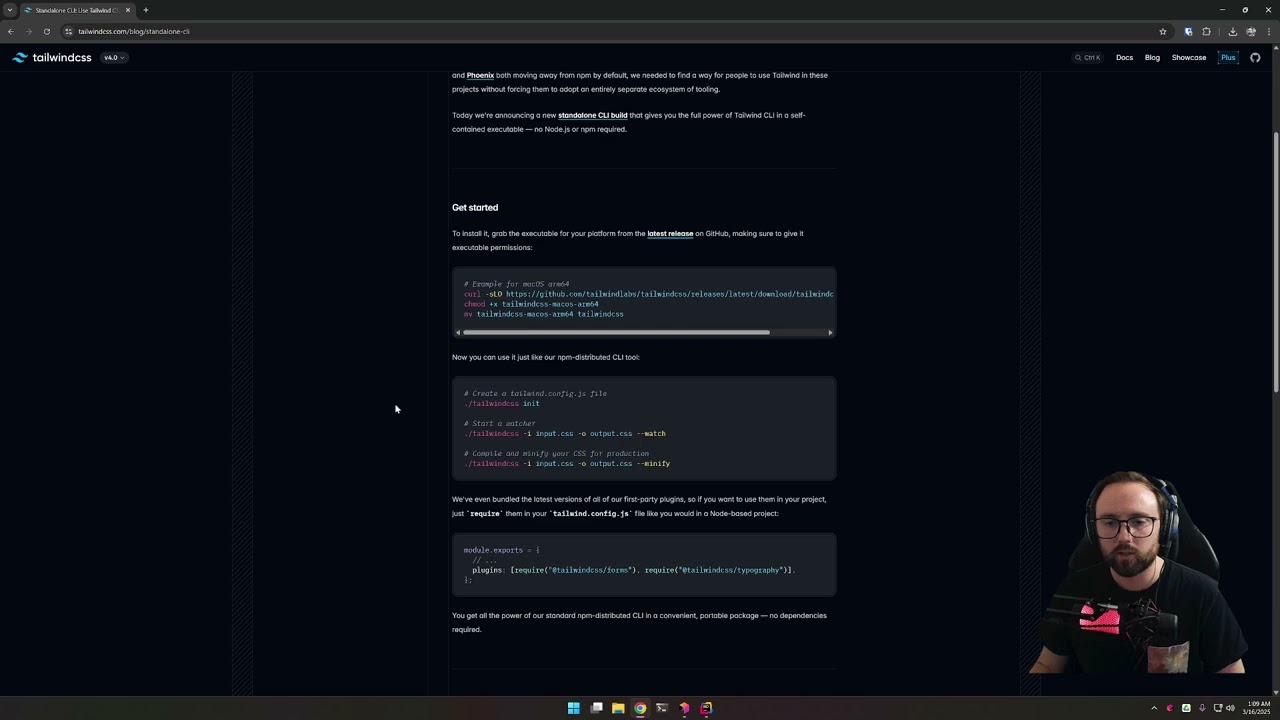1280x720 pixels.
Task: Open the Chrome three-dot menu
Action: pyautogui.click(x=1269, y=31)
